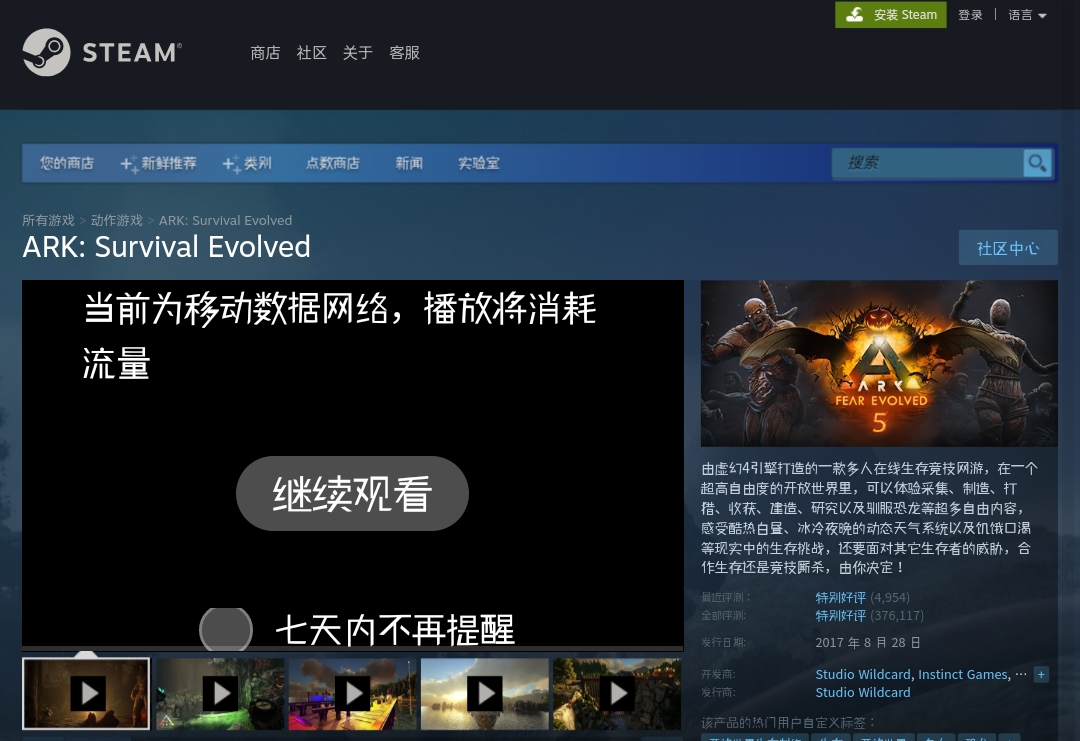Expand the 新鲜推荐 store menu
The width and height of the screenshot is (1080, 741).
click(159, 163)
